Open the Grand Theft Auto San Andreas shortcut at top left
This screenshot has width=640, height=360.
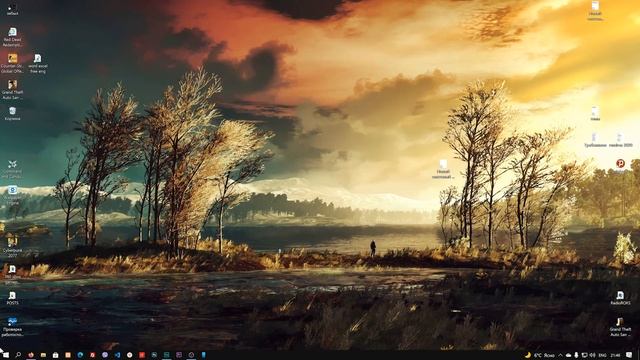point(12,89)
